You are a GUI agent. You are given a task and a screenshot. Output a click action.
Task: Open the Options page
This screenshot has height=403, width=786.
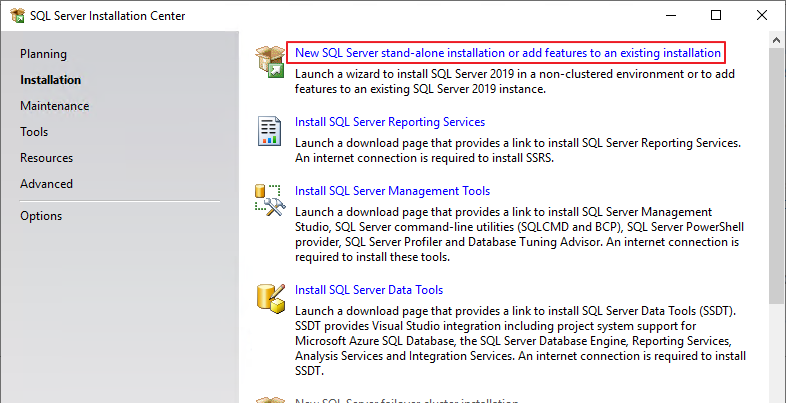pos(41,216)
